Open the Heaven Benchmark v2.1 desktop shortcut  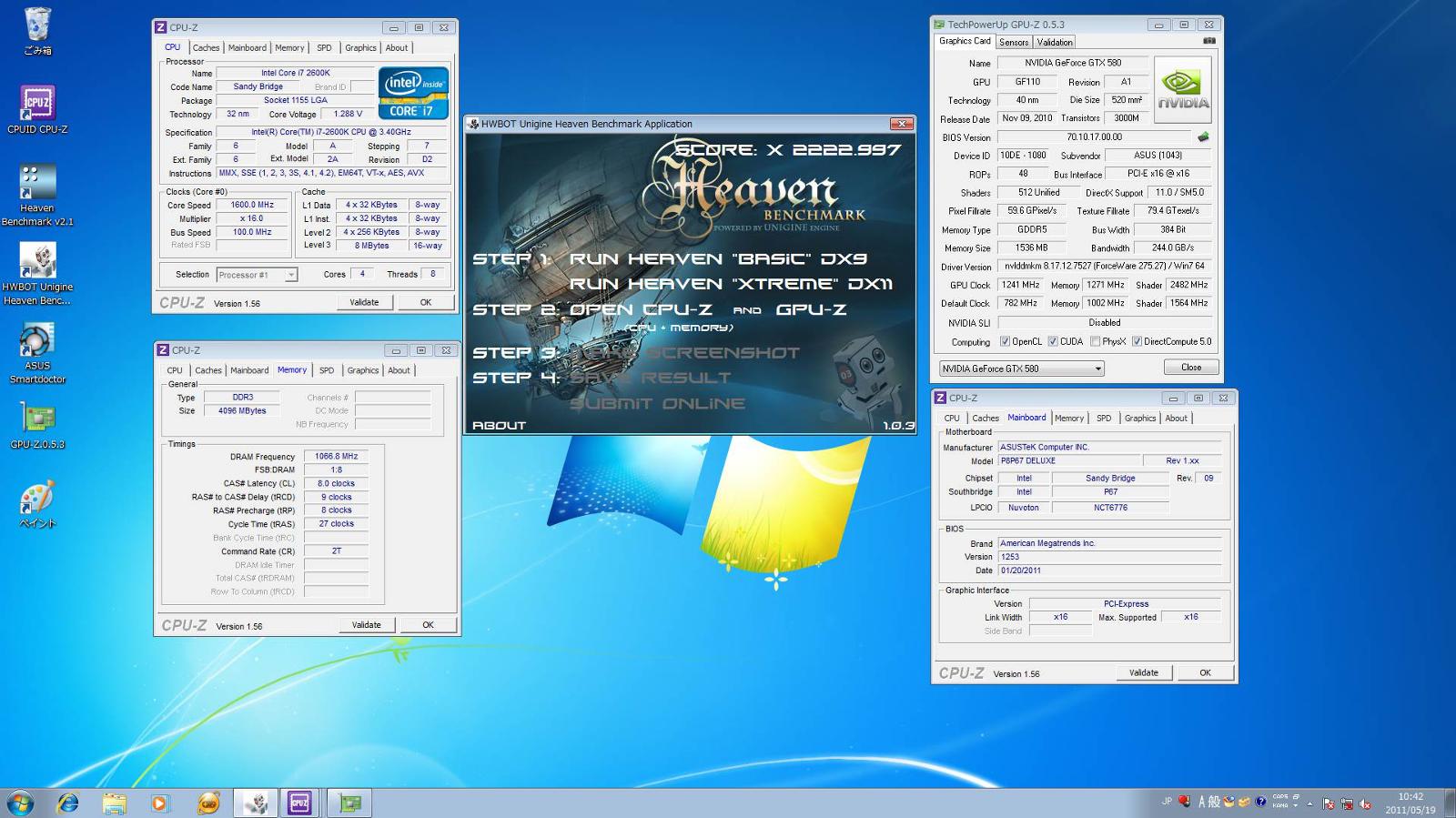point(37,194)
